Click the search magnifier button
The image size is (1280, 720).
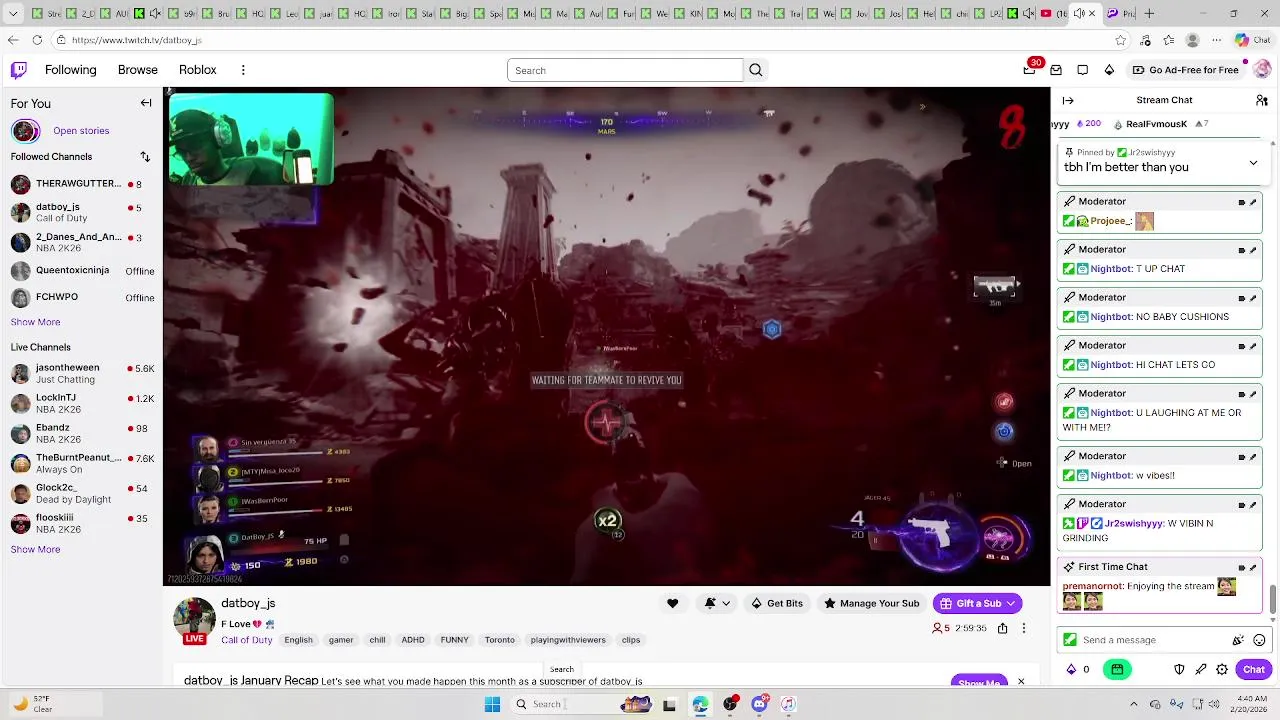coord(756,70)
